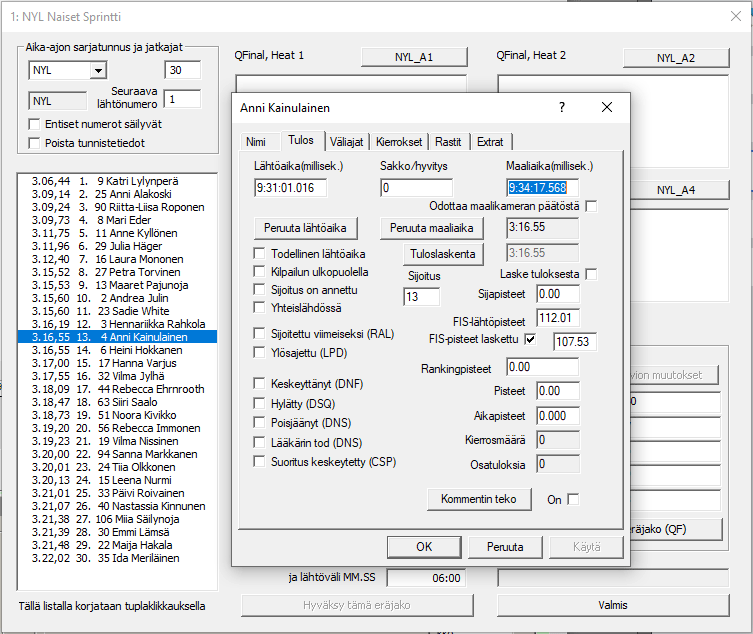Image resolution: width=753 pixels, height=634 pixels.
Task: Open the NYL series dropdown
Action: [x=98, y=71]
